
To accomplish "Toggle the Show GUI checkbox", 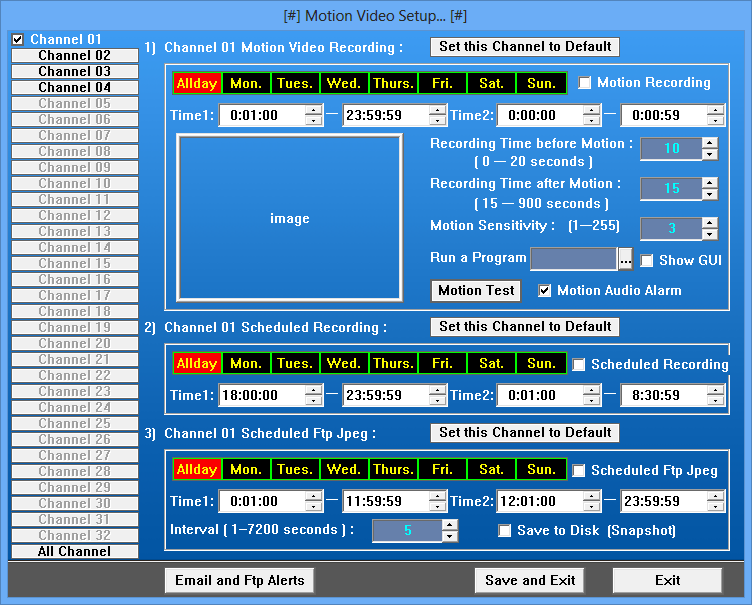I will click(646, 261).
